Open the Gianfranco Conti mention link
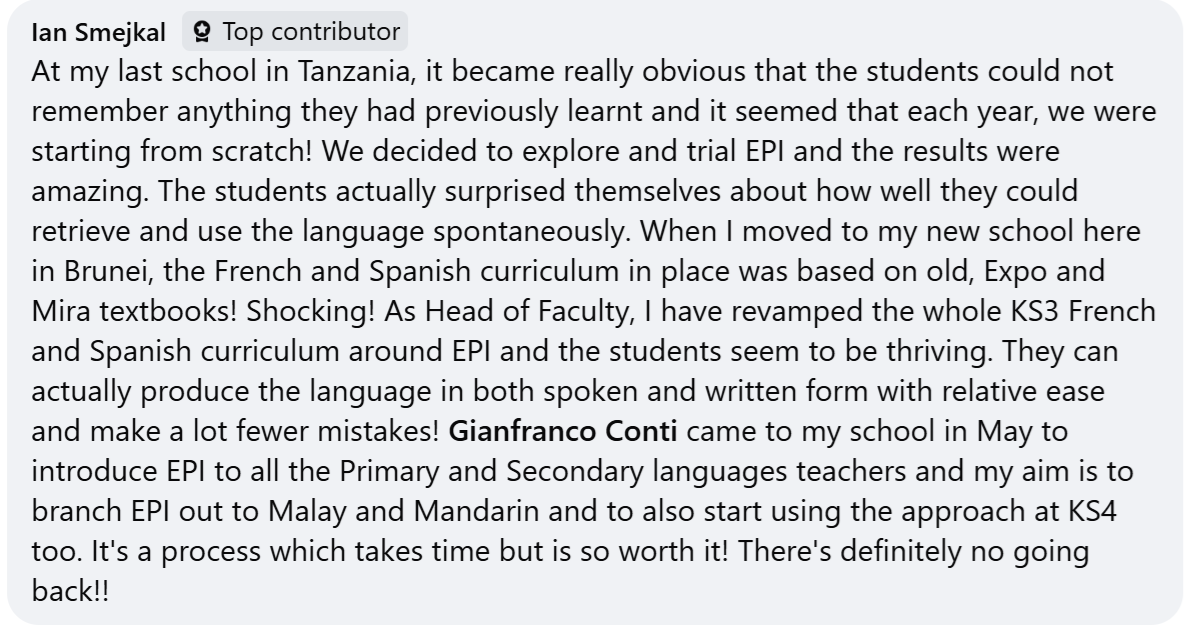Image resolution: width=1195 pixels, height=625 pixels. (563, 432)
